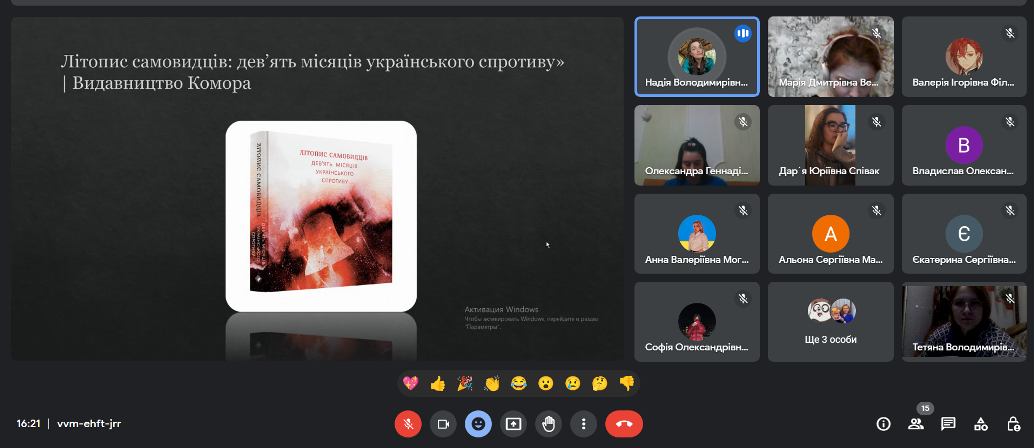1034x448 pixels.
Task: Click the muted mic icon on Єкатерина's tile
Action: point(1010,210)
